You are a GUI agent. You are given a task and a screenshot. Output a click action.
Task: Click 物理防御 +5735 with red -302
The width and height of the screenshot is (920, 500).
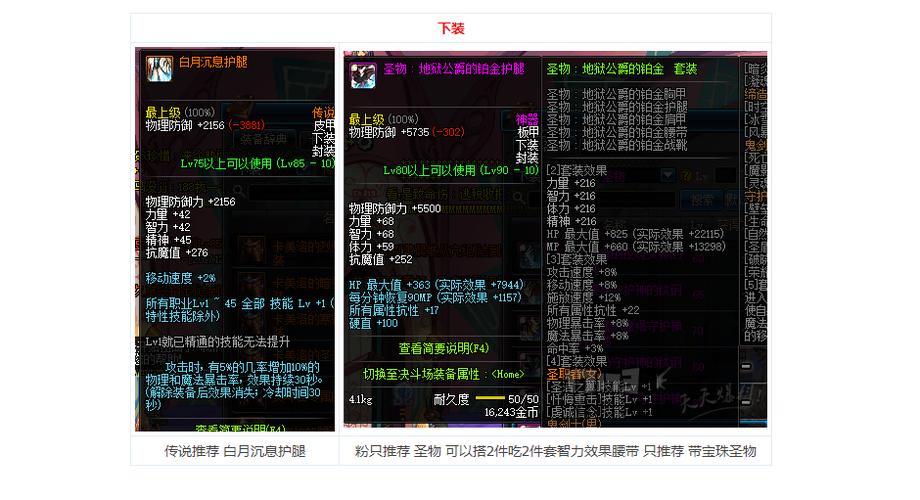tap(407, 132)
